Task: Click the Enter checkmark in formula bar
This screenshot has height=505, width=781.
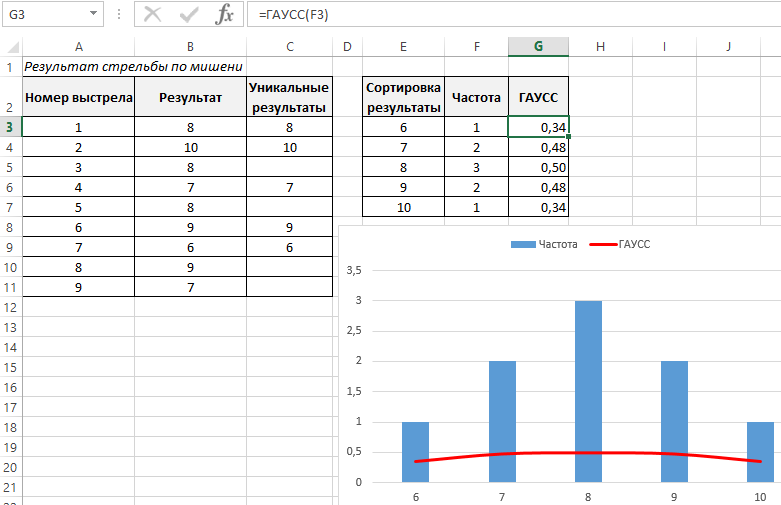Action: pyautogui.click(x=189, y=14)
